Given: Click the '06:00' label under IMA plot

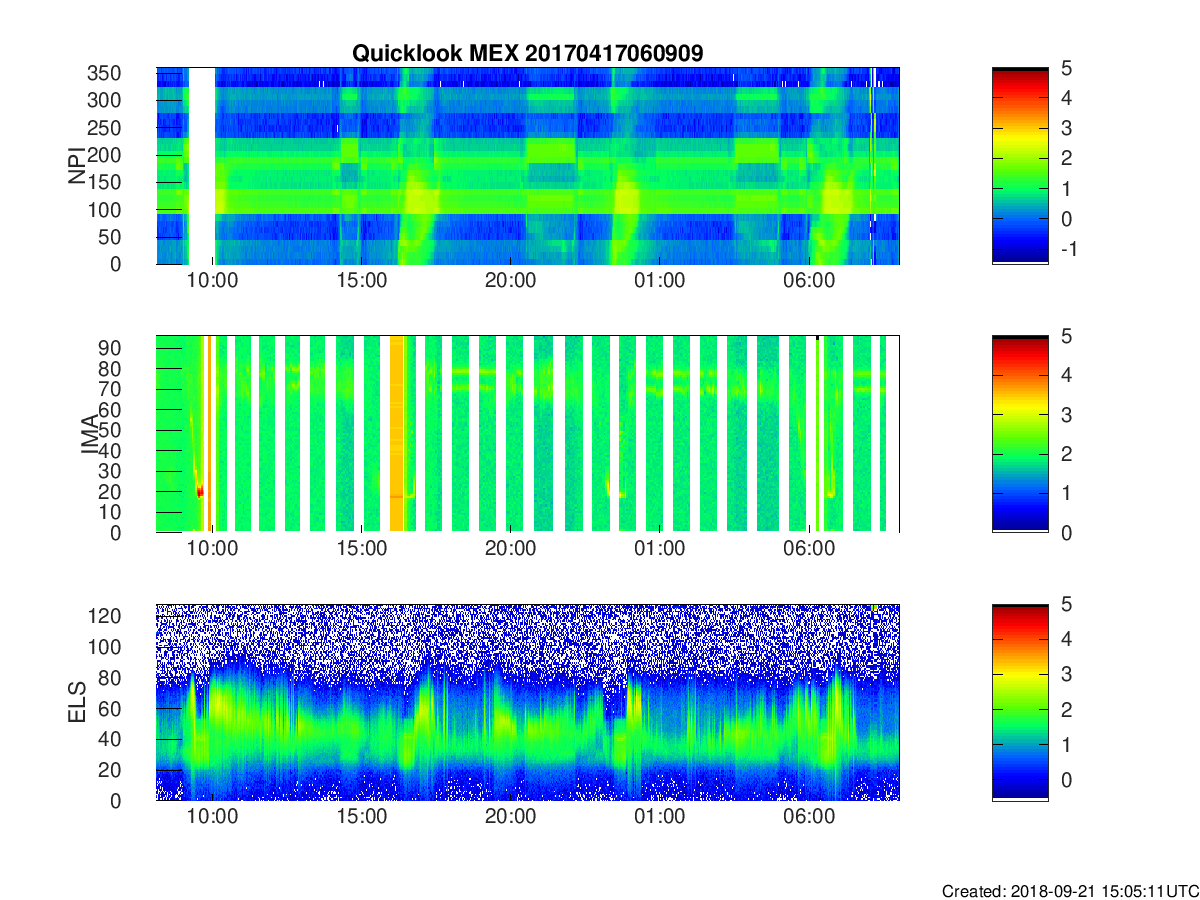Looking at the screenshot, I should click(x=808, y=549).
